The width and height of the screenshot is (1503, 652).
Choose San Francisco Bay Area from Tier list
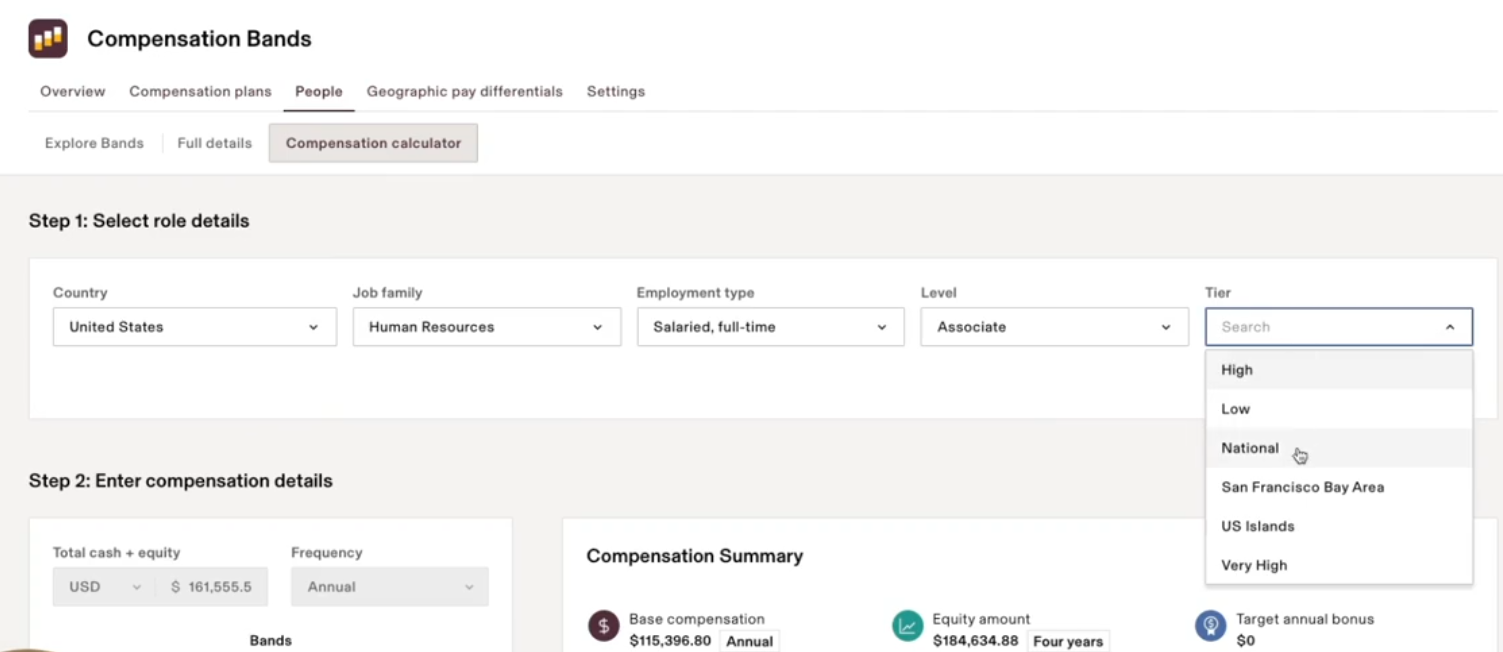[1302, 487]
